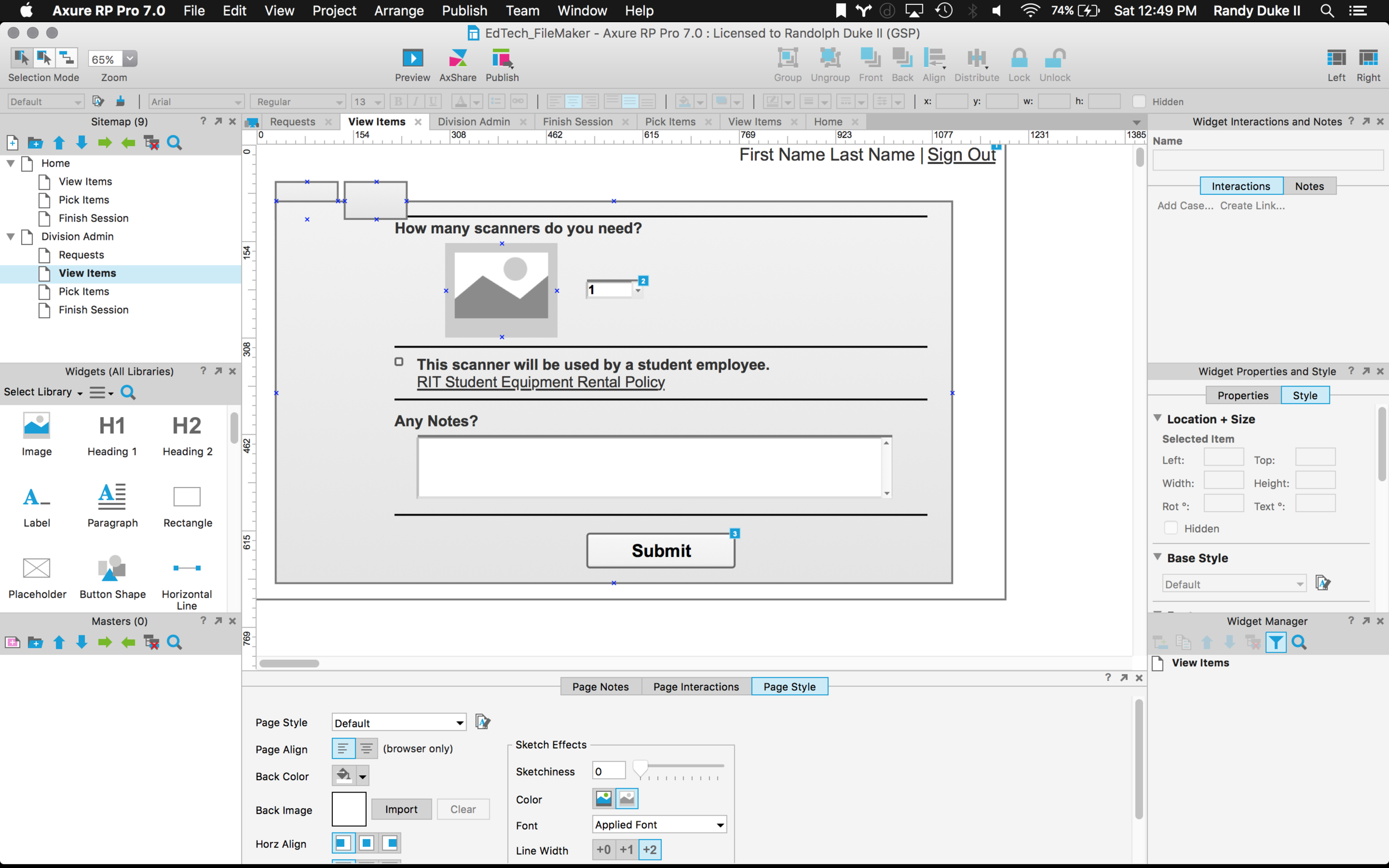Collapse the Location + Size section

point(1158,418)
